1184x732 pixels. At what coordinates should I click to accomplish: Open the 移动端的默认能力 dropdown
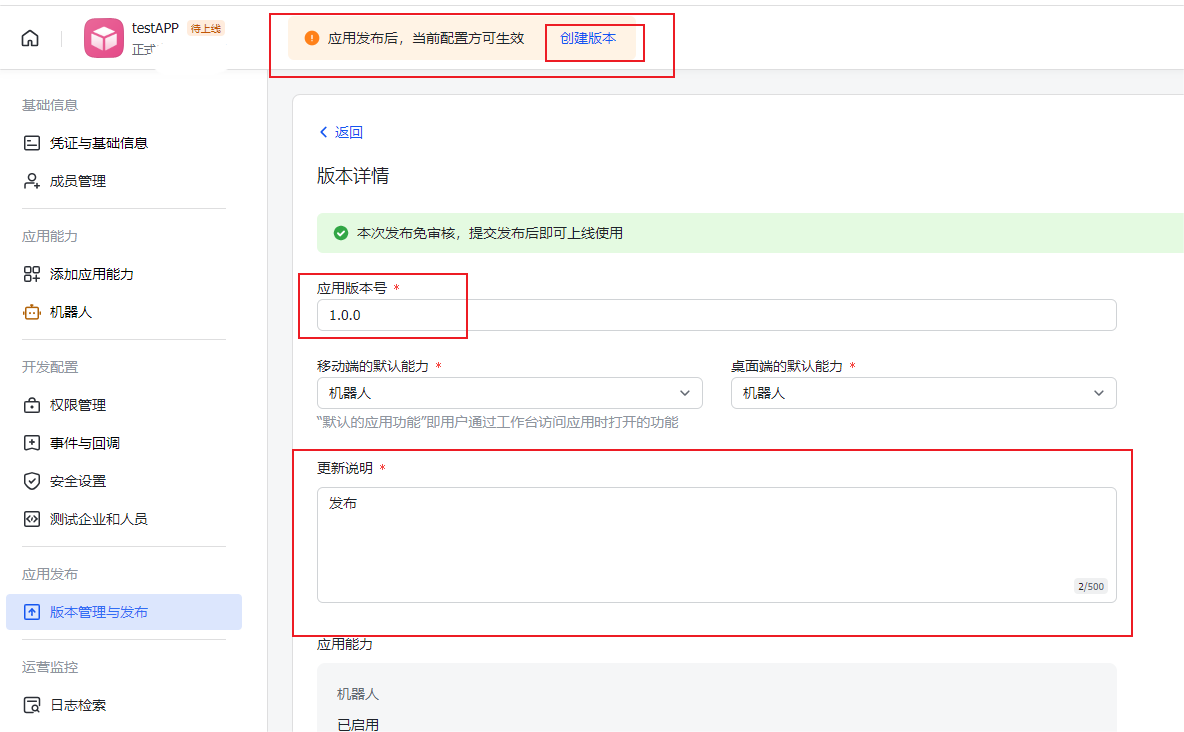click(509, 393)
